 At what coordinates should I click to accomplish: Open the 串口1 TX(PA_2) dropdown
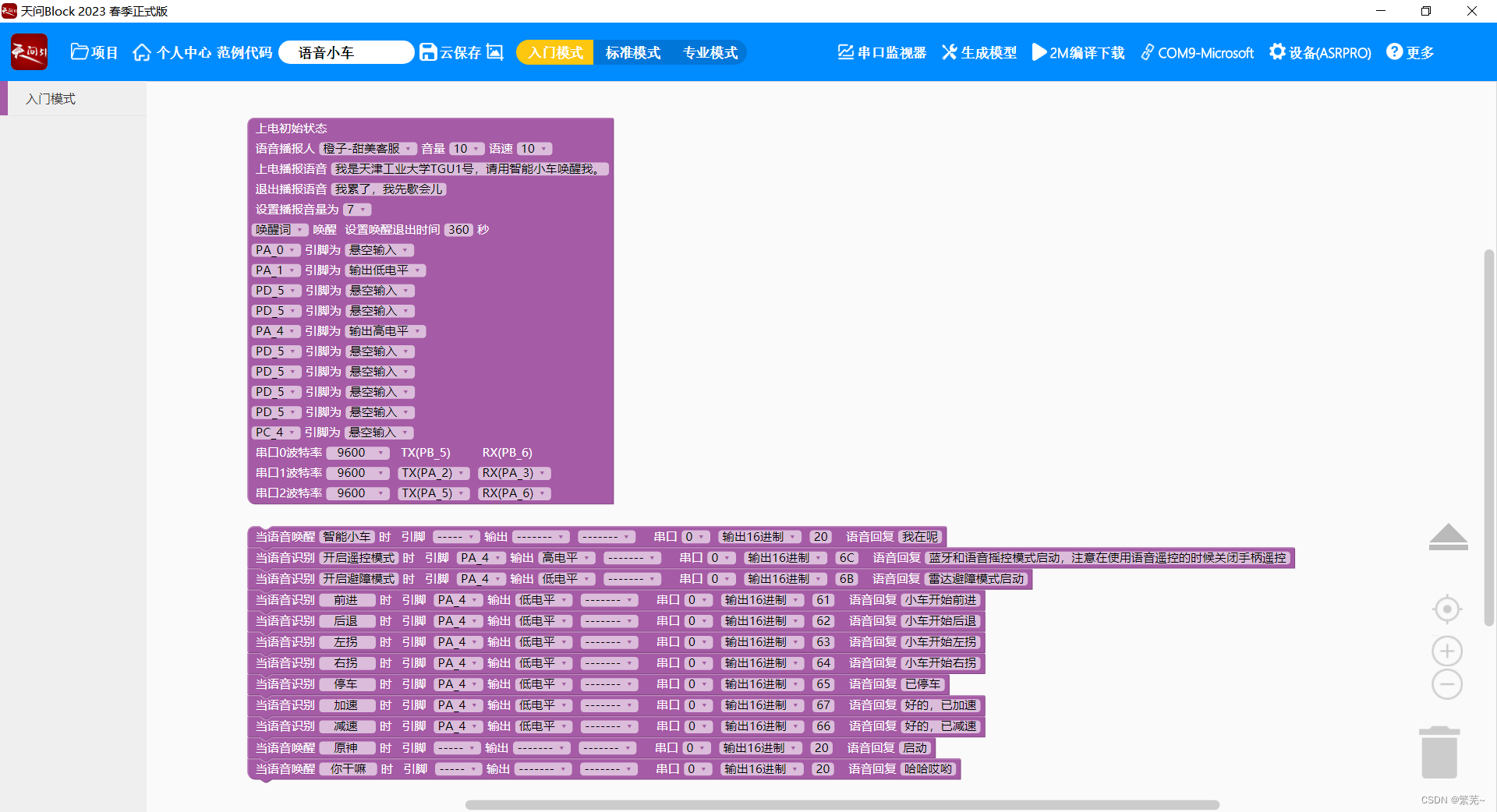coord(434,473)
